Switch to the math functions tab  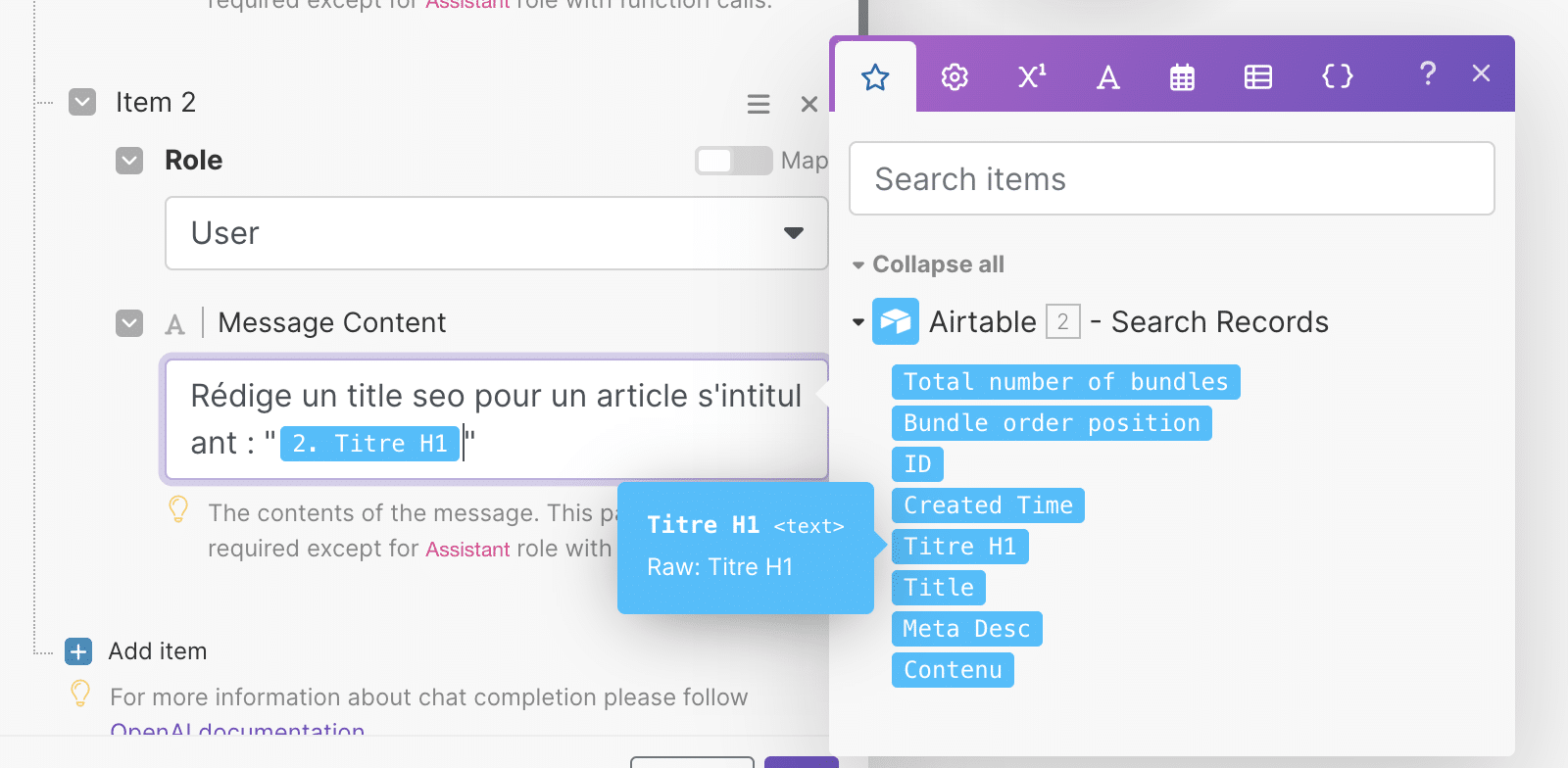click(1032, 76)
